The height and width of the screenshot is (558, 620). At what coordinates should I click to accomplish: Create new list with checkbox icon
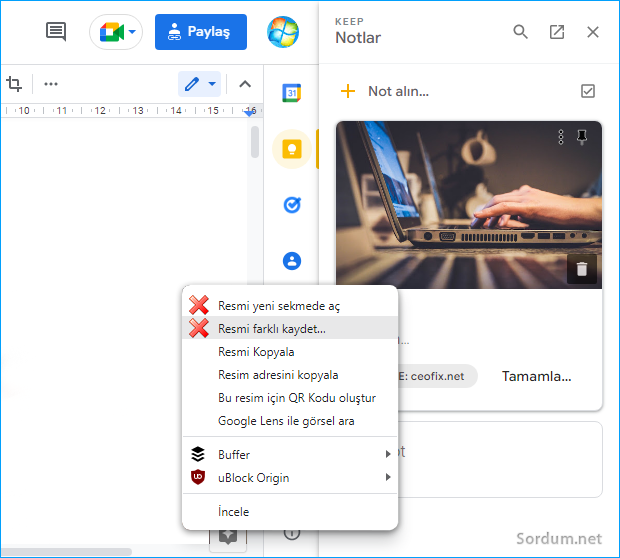point(588,91)
